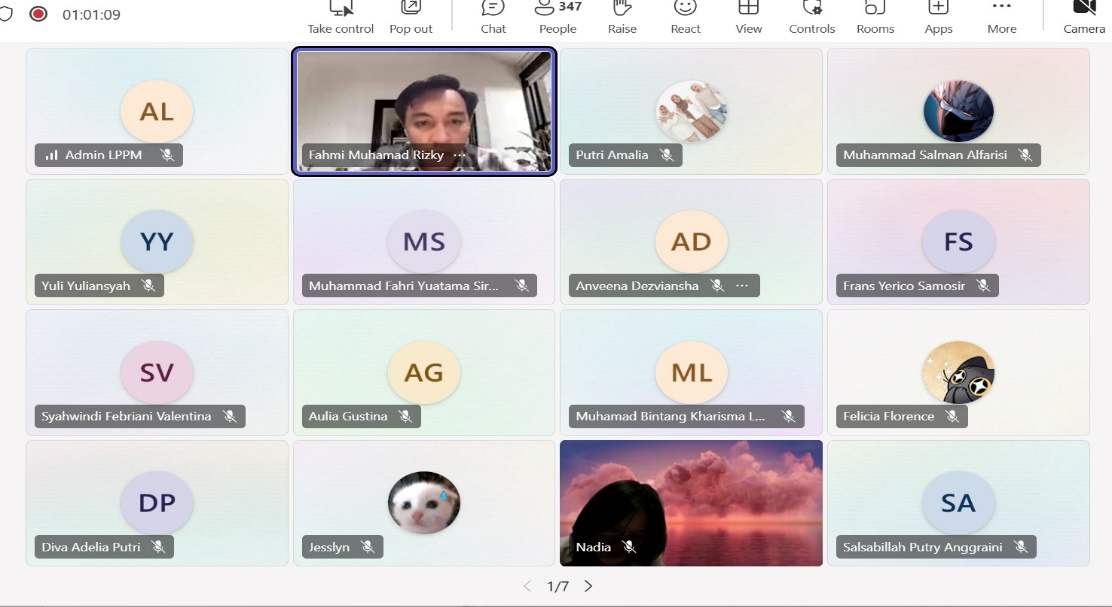Click the mute icon next to Nadia
The width and height of the screenshot is (1112, 607).
point(629,547)
